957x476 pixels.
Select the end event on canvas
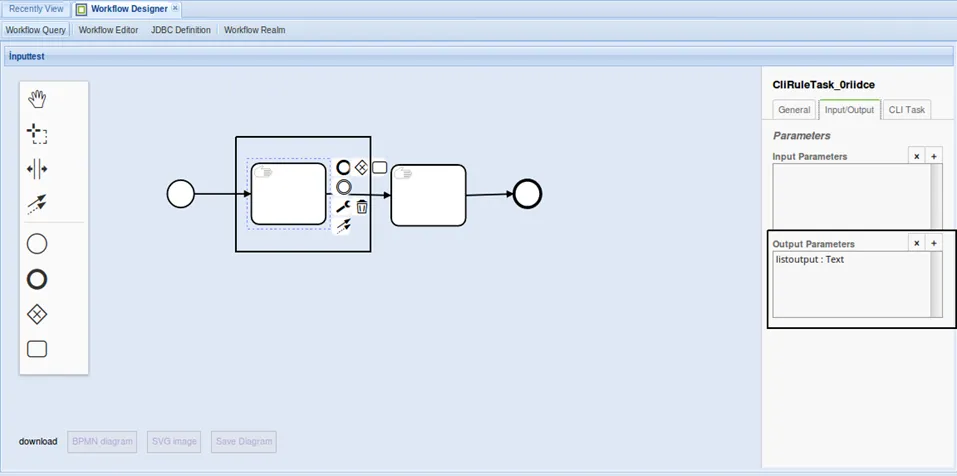tap(528, 195)
